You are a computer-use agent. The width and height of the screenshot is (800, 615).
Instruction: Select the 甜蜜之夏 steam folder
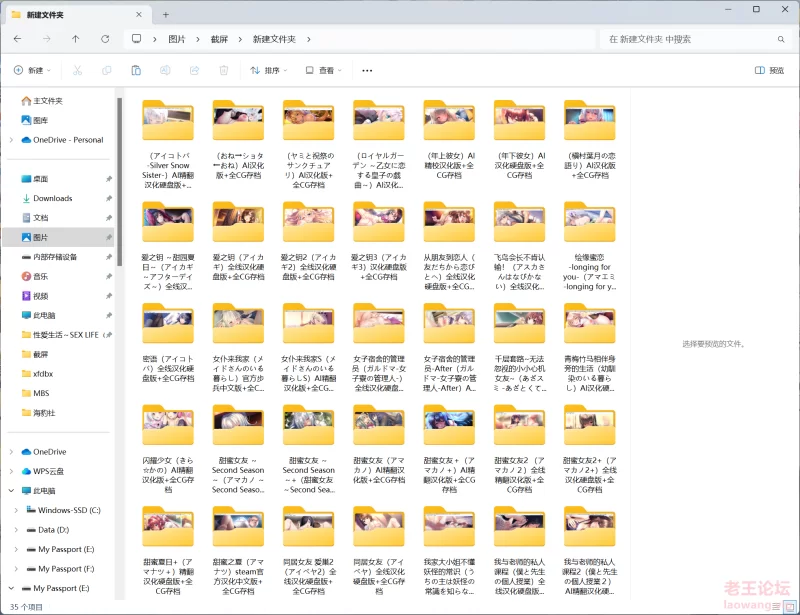click(x=238, y=552)
